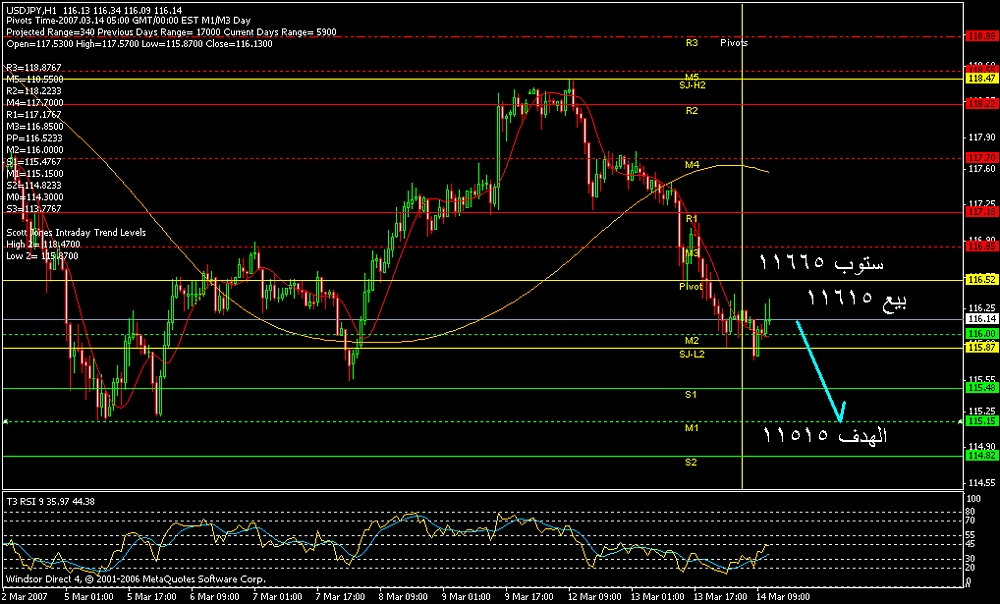Click the USDJPY,H1 chart title text
Image resolution: width=1000 pixels, height=604 pixels.
point(31,10)
